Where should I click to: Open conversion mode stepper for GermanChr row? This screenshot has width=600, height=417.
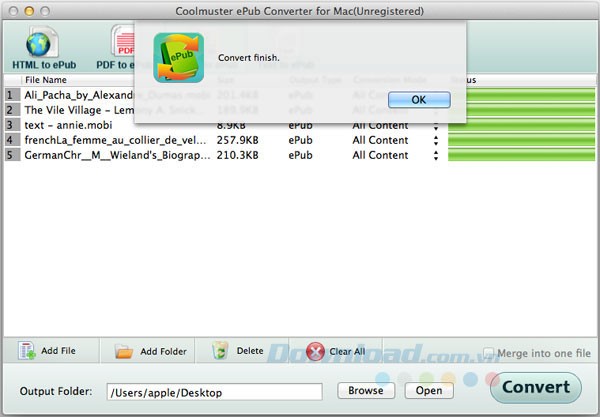(x=435, y=155)
